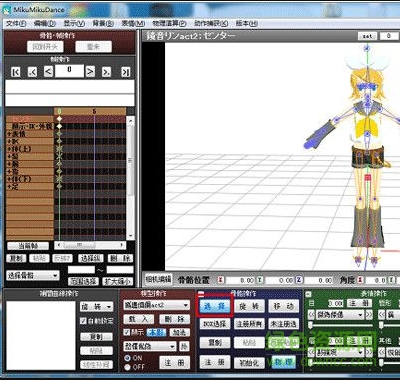
Task: Open the 显示(V) menu
Action: point(74,23)
